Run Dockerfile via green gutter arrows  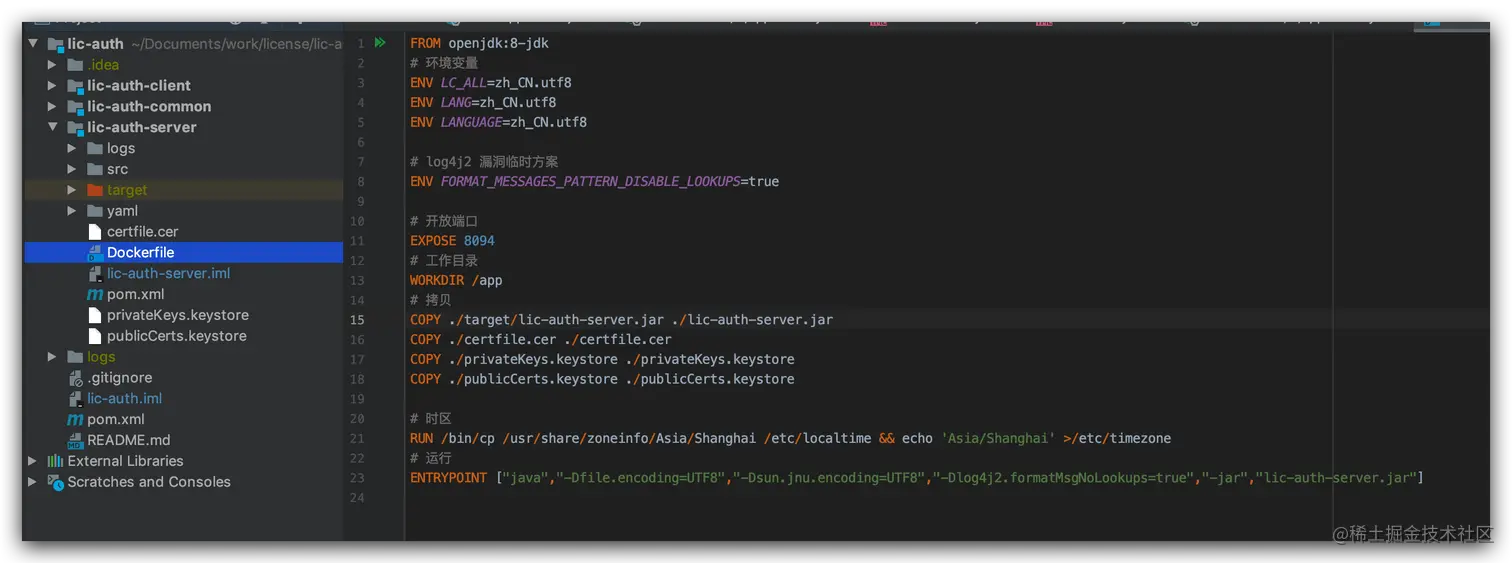380,43
